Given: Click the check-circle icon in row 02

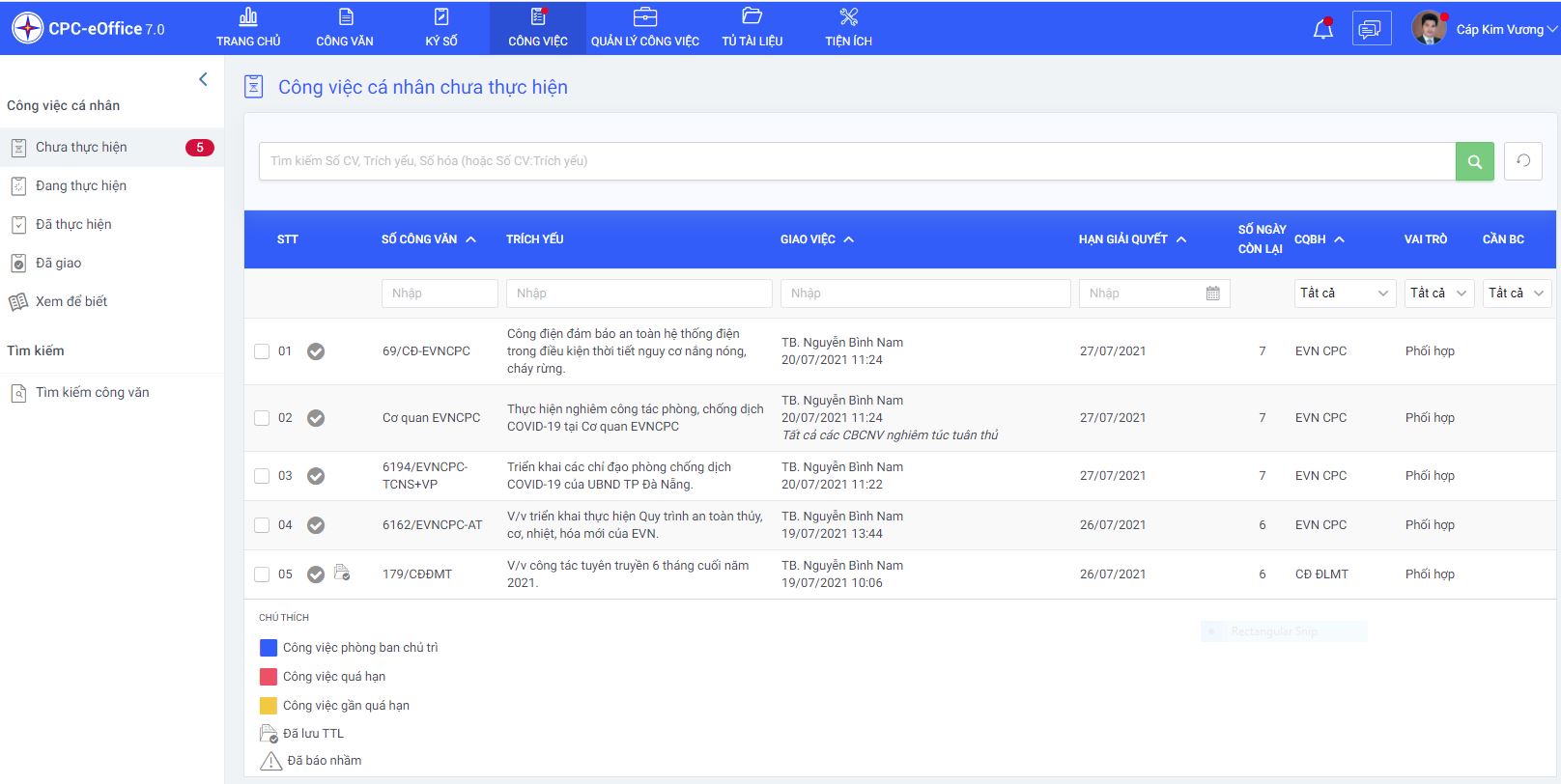Looking at the screenshot, I should point(316,418).
